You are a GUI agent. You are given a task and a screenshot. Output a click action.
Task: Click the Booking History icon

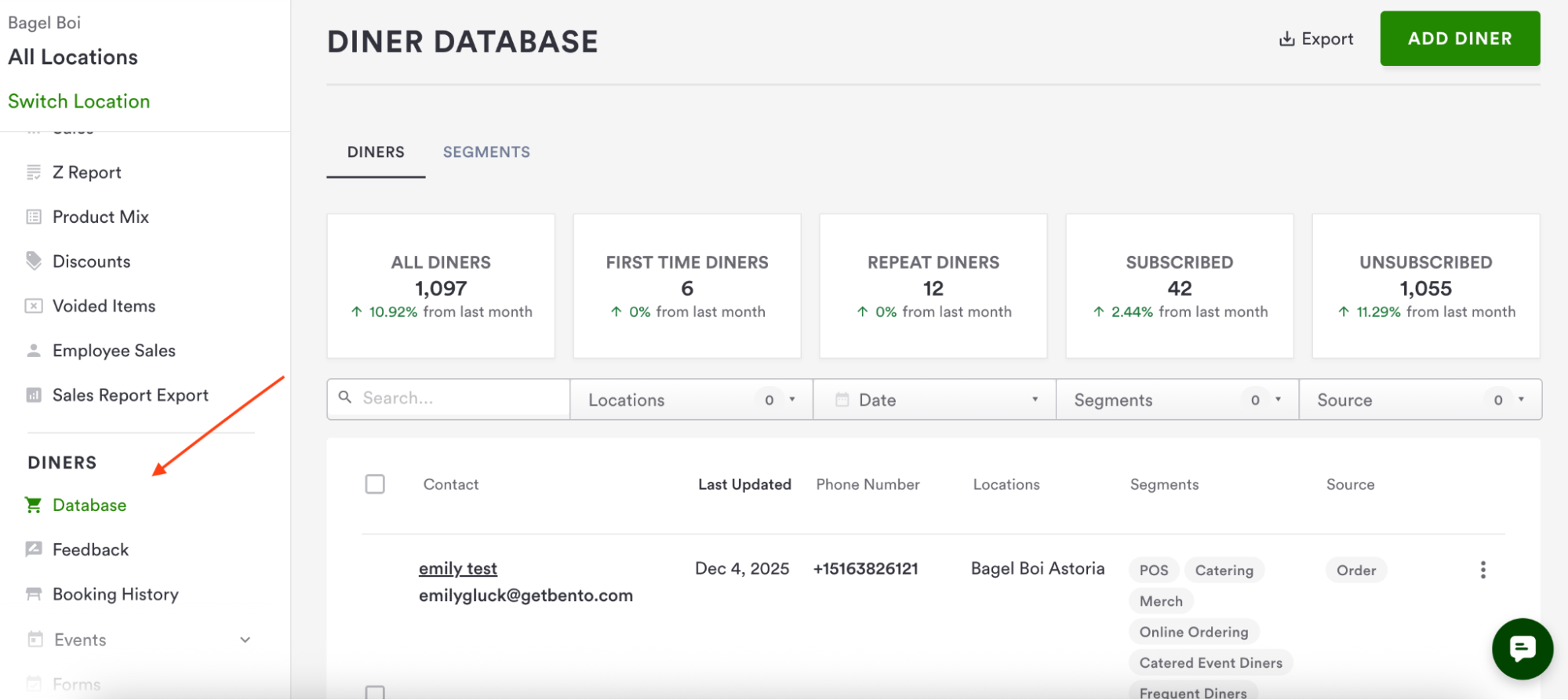[34, 595]
